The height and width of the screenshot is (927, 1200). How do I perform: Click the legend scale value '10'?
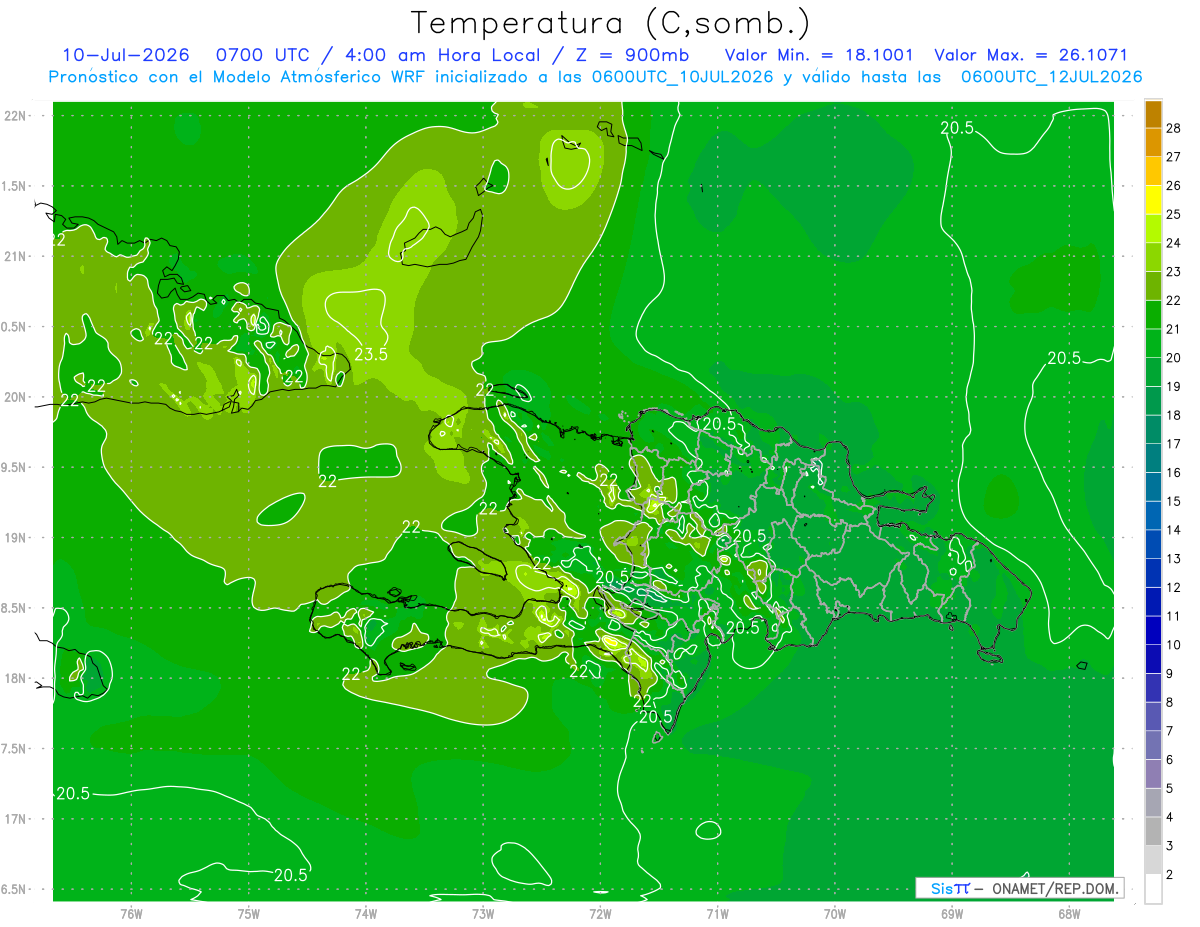pos(1174,645)
